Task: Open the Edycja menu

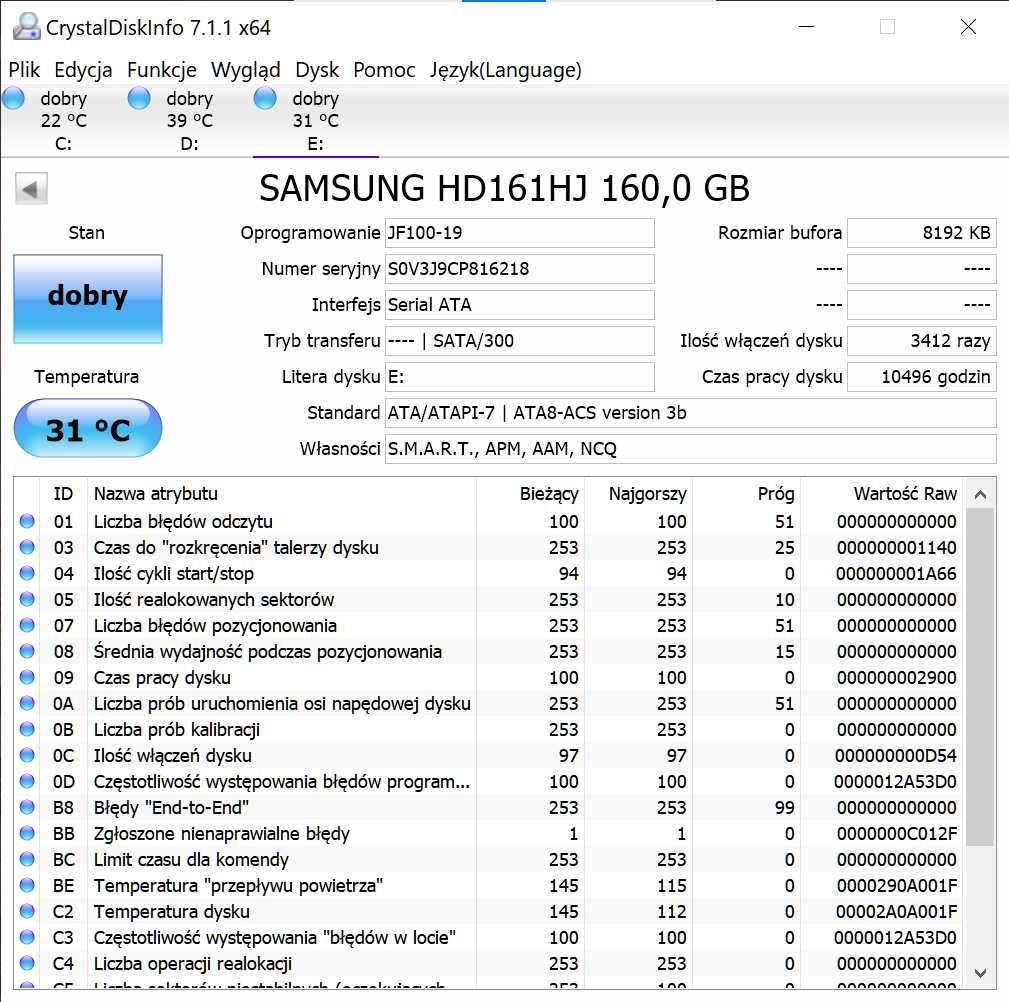Action: [83, 70]
